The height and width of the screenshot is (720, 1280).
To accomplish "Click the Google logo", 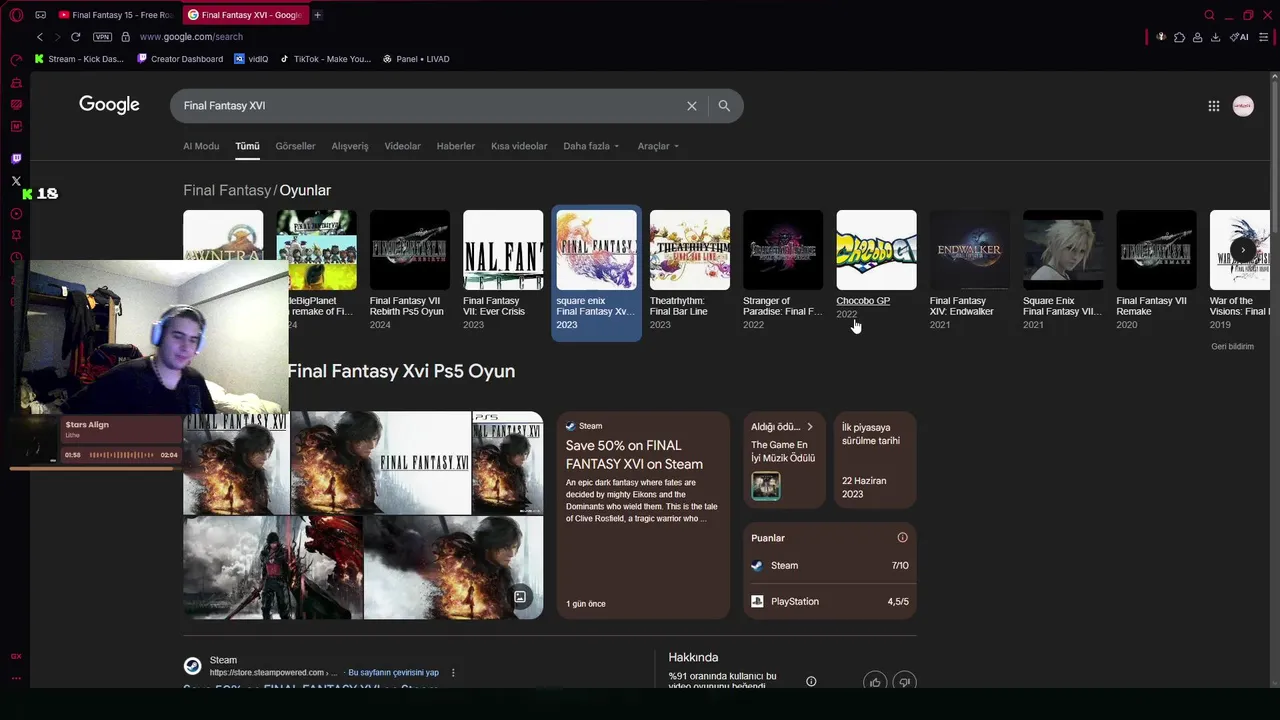I will pos(109,105).
